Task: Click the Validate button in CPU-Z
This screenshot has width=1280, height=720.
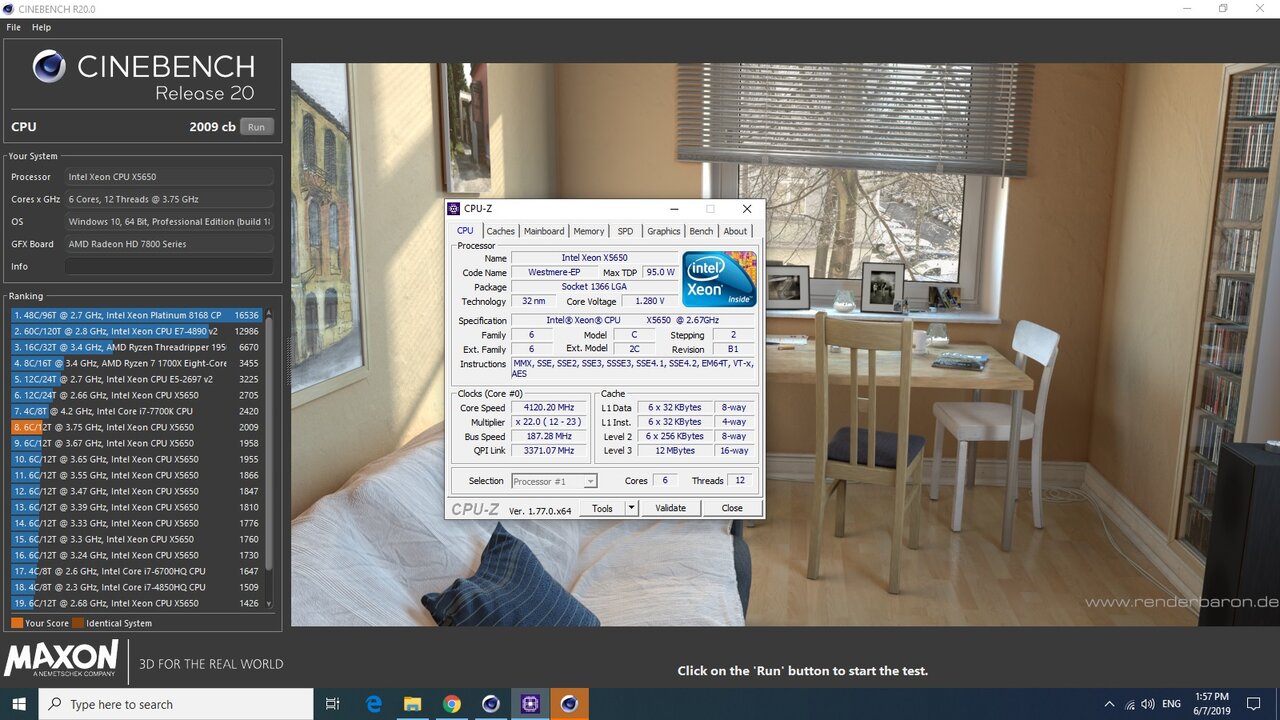Action: pyautogui.click(x=670, y=508)
